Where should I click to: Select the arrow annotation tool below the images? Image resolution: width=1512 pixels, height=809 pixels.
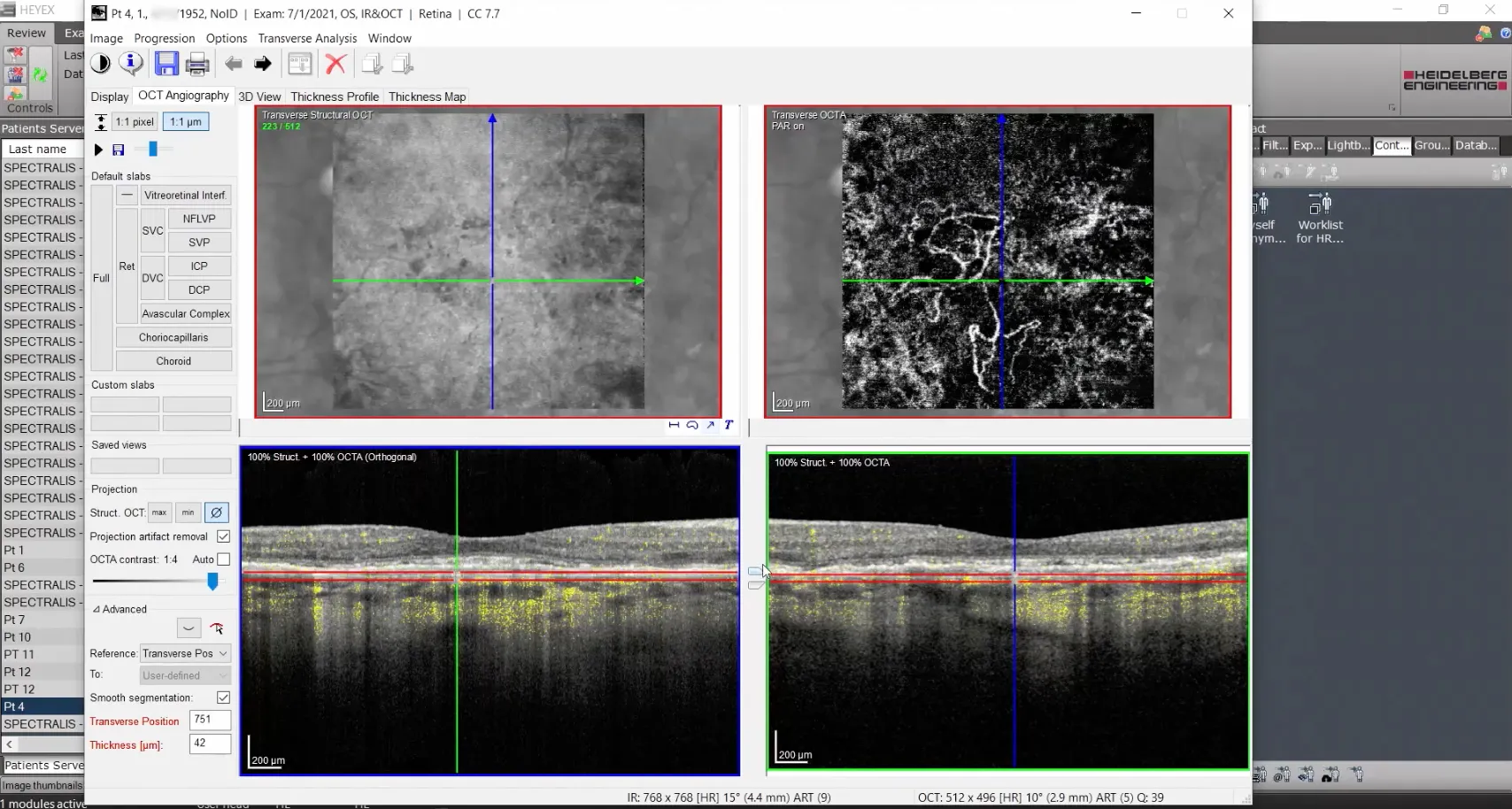(x=710, y=426)
